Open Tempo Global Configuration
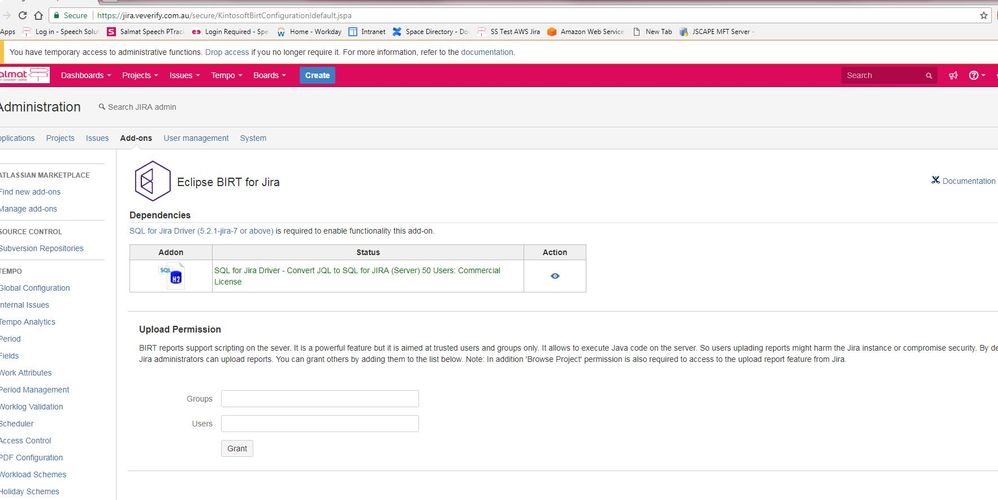 (34, 288)
